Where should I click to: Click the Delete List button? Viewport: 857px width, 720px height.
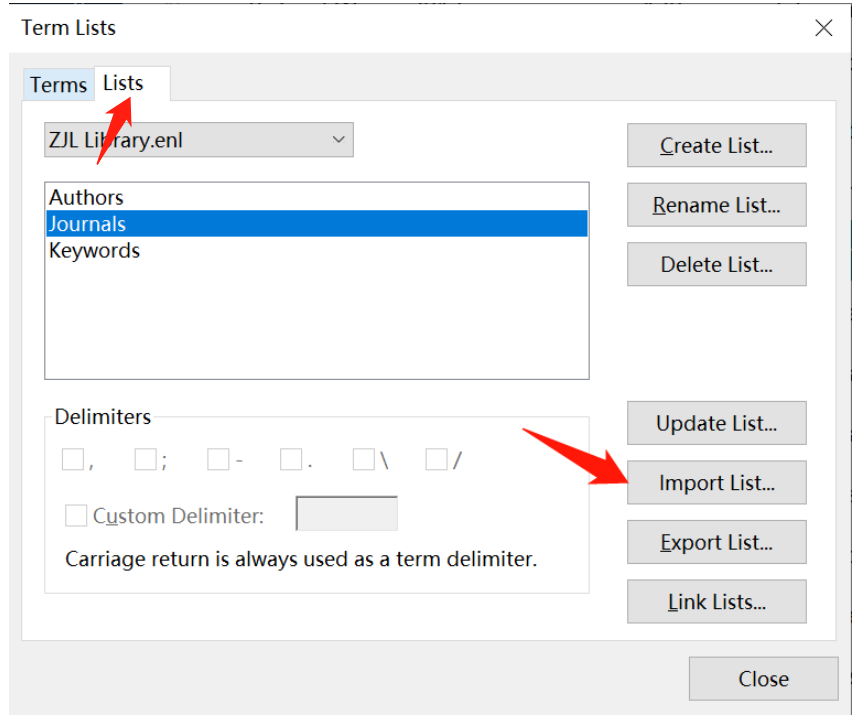tap(716, 265)
